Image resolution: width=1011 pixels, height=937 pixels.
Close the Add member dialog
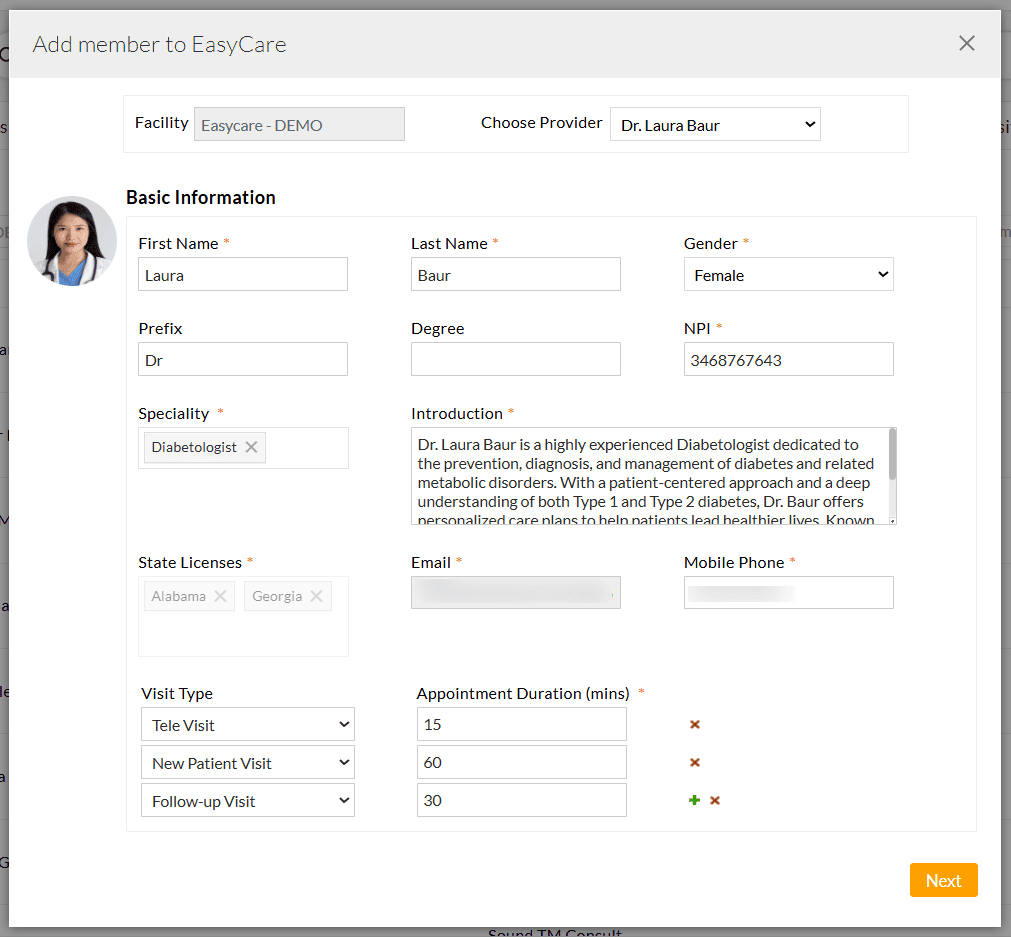(x=966, y=43)
